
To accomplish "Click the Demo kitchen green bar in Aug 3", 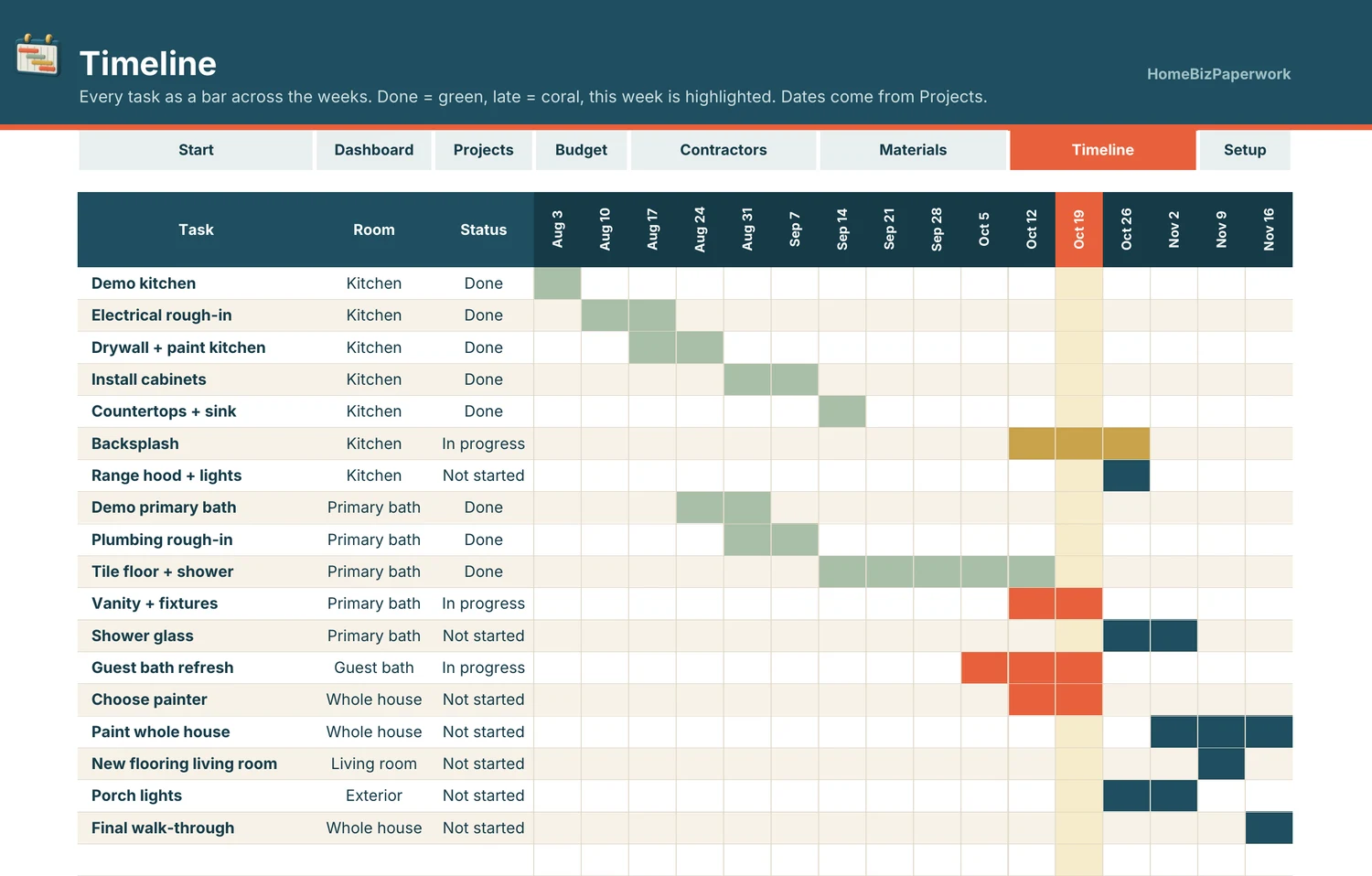I will pos(558,283).
